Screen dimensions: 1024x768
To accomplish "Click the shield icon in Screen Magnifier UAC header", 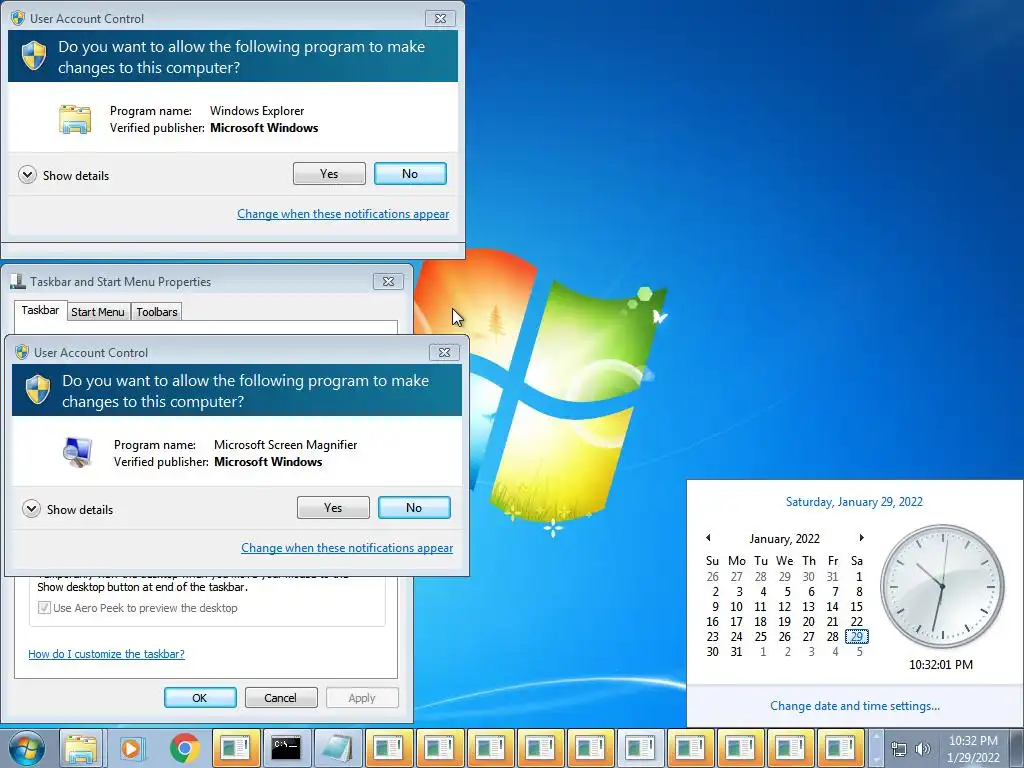I will pyautogui.click(x=37, y=390).
